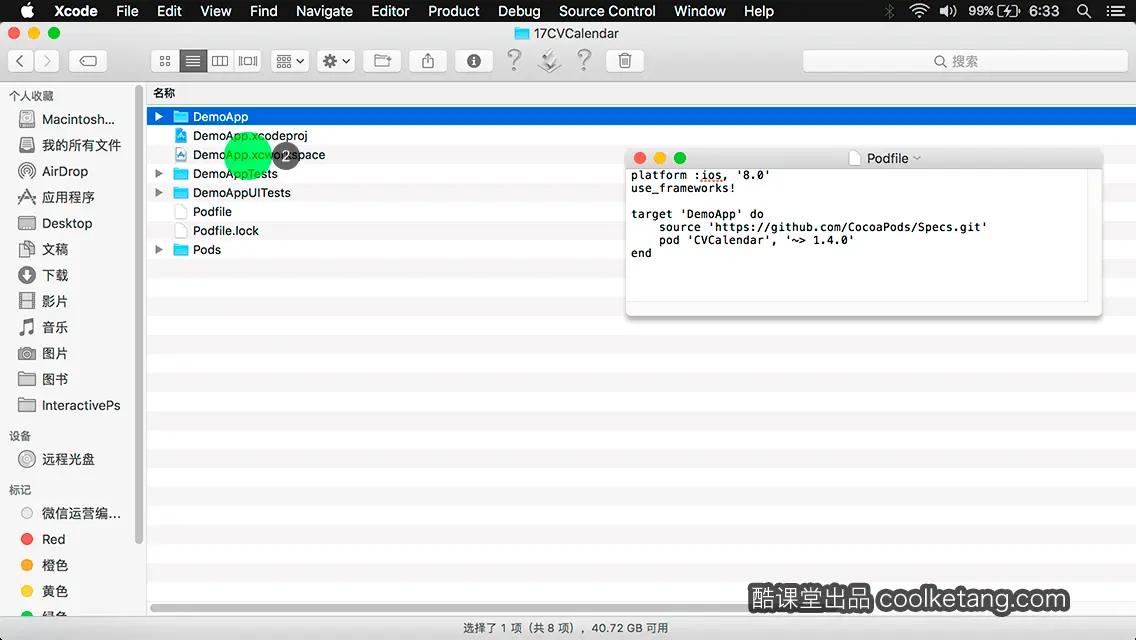The width and height of the screenshot is (1136, 640).
Task: Select the Podfile file row
Action: tap(641, 212)
